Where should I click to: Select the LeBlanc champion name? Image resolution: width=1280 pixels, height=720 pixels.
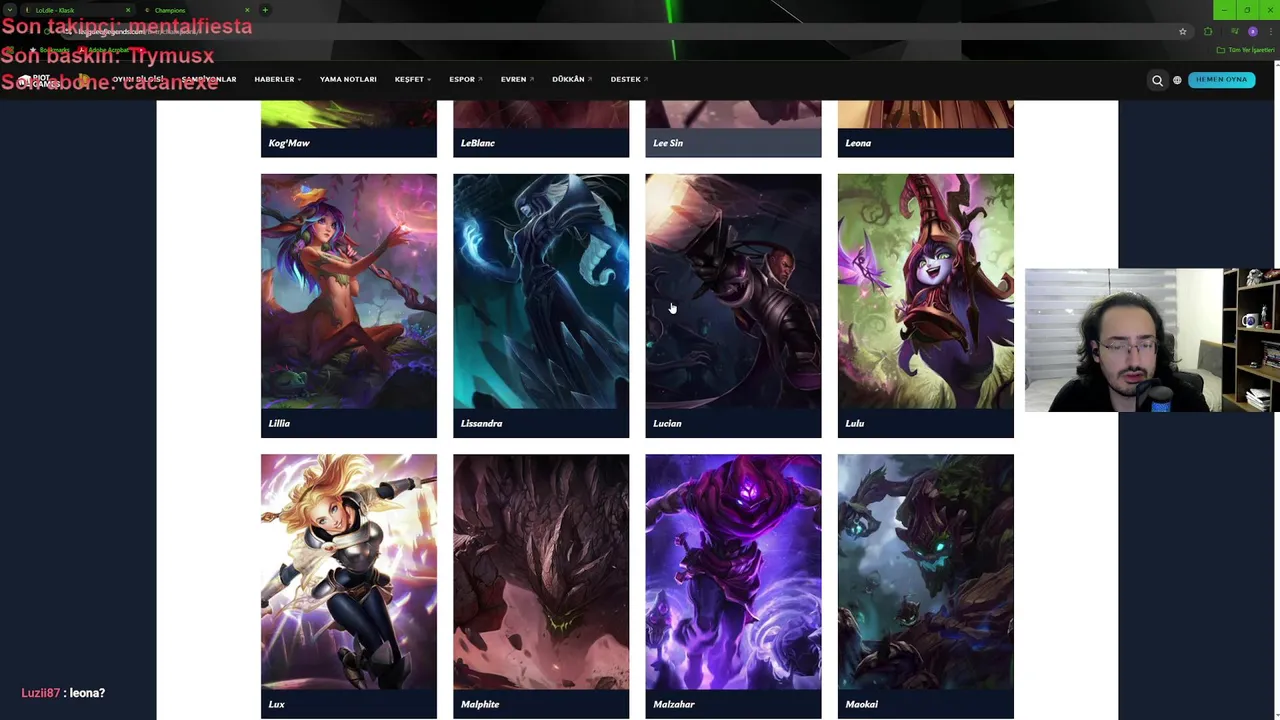[x=478, y=143]
